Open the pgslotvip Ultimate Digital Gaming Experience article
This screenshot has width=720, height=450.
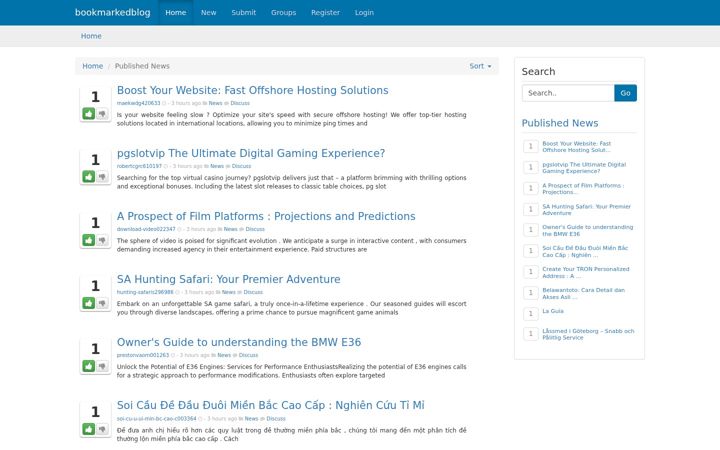coord(251,153)
